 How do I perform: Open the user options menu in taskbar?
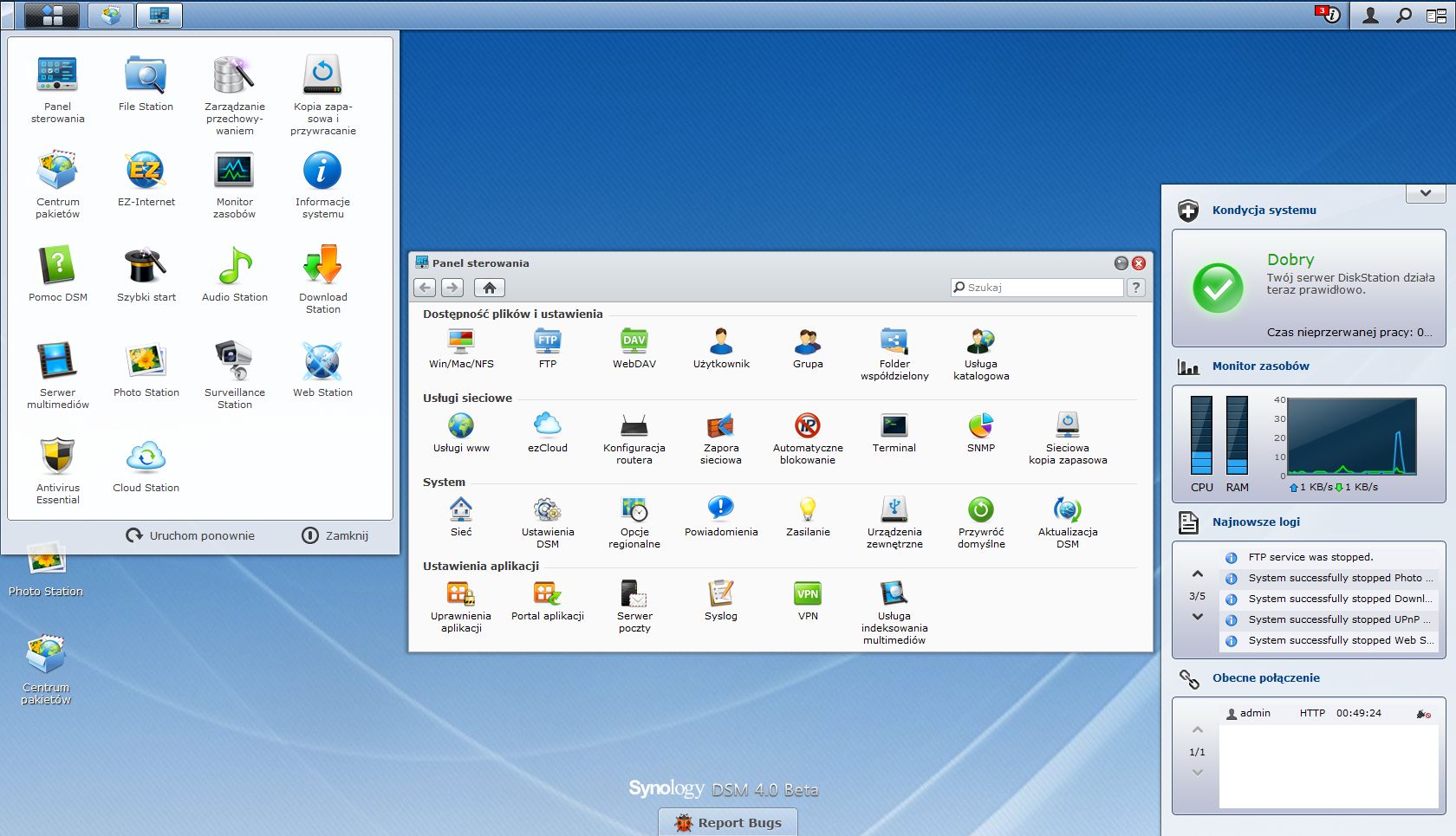tap(1370, 16)
